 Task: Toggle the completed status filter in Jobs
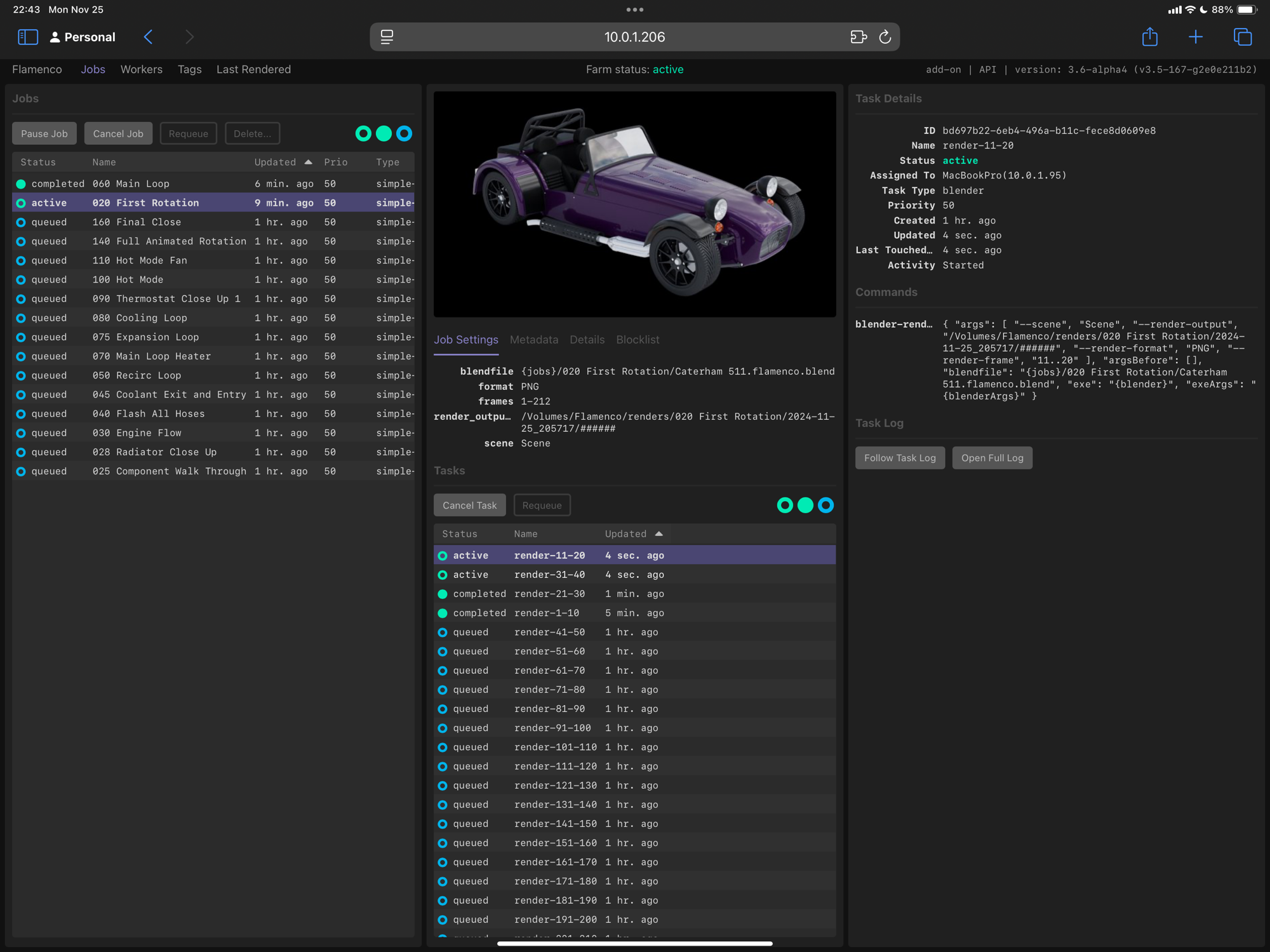[x=384, y=133]
